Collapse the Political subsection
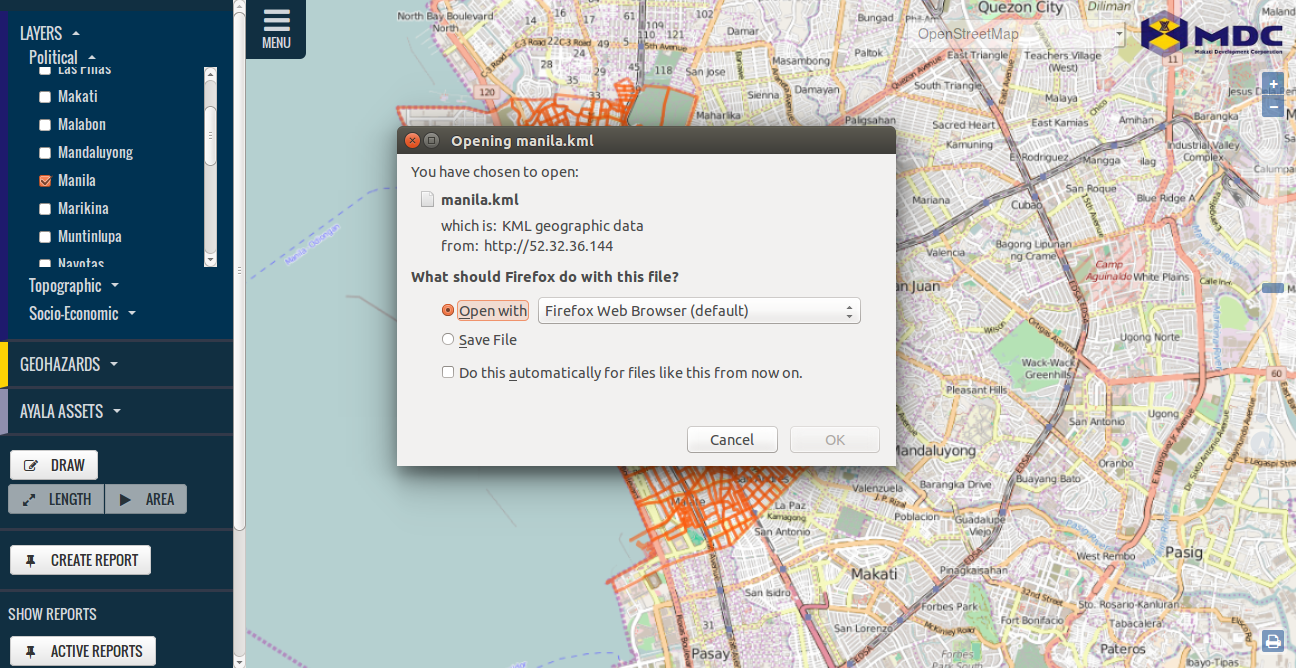This screenshot has width=1296, height=668. [62, 57]
